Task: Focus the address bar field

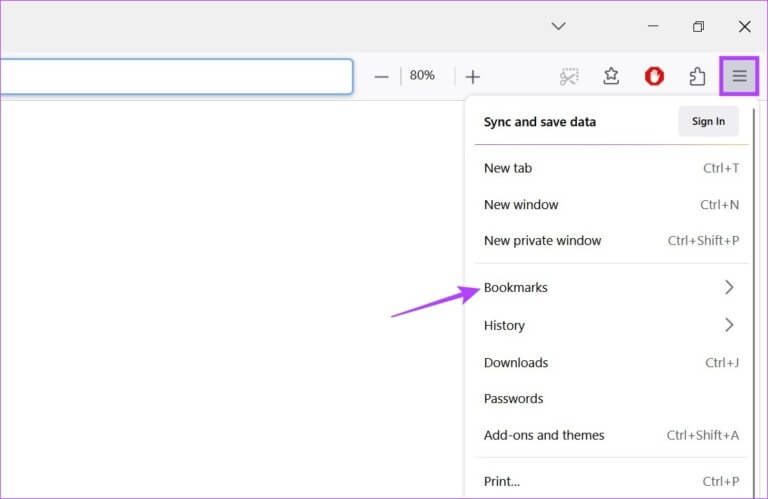Action: click(176, 76)
